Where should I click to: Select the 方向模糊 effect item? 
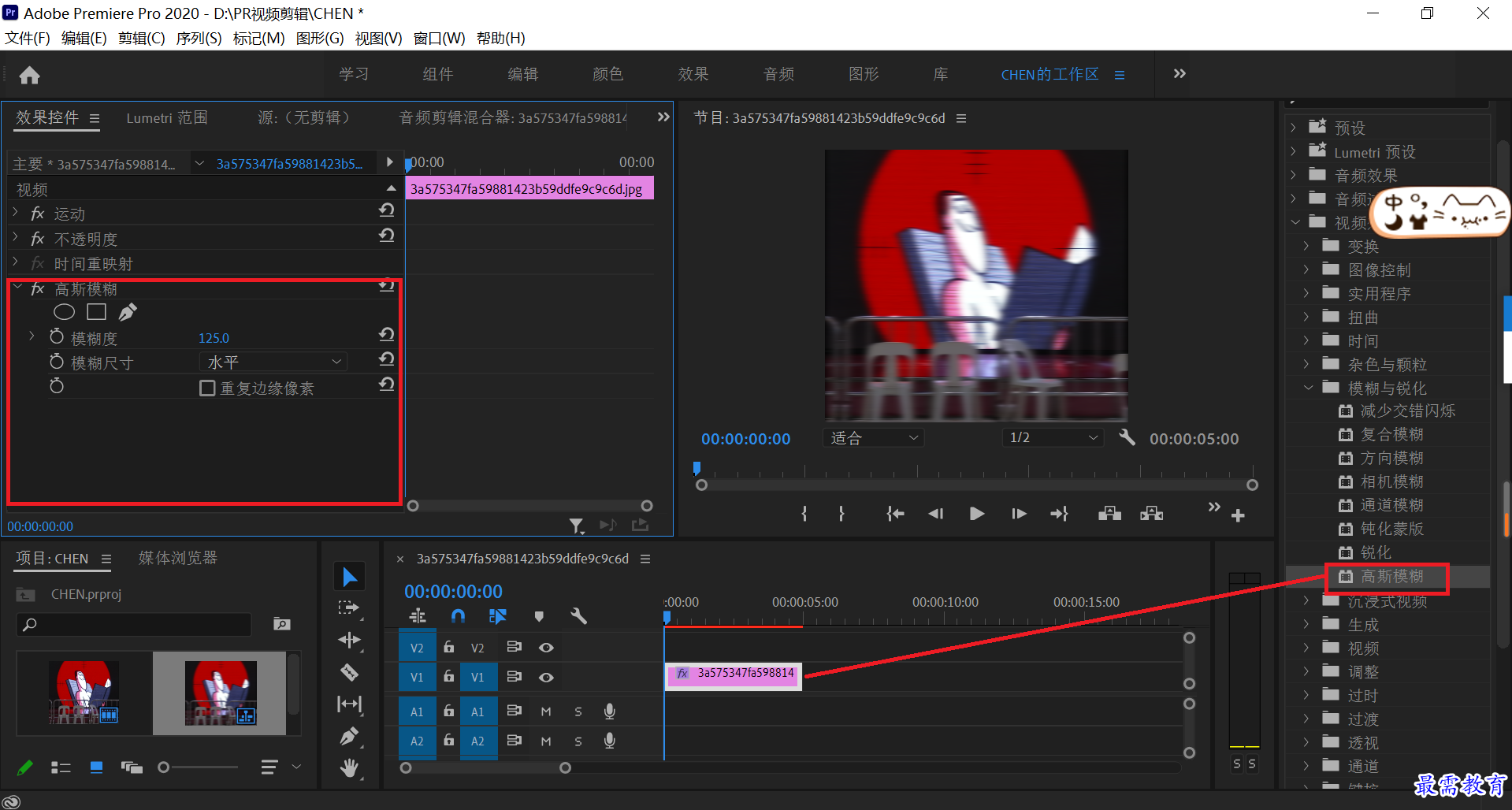1391,458
